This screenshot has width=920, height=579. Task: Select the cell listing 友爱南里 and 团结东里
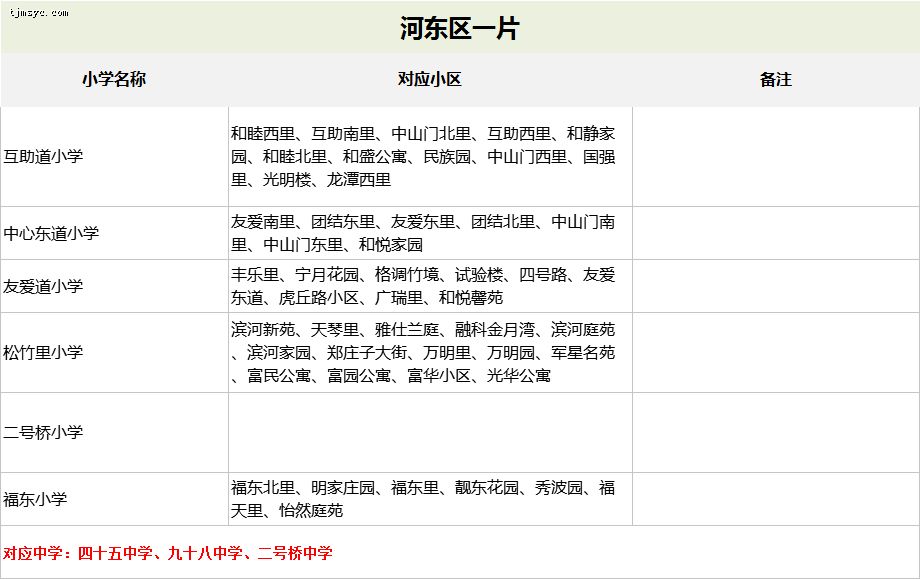pos(429,233)
